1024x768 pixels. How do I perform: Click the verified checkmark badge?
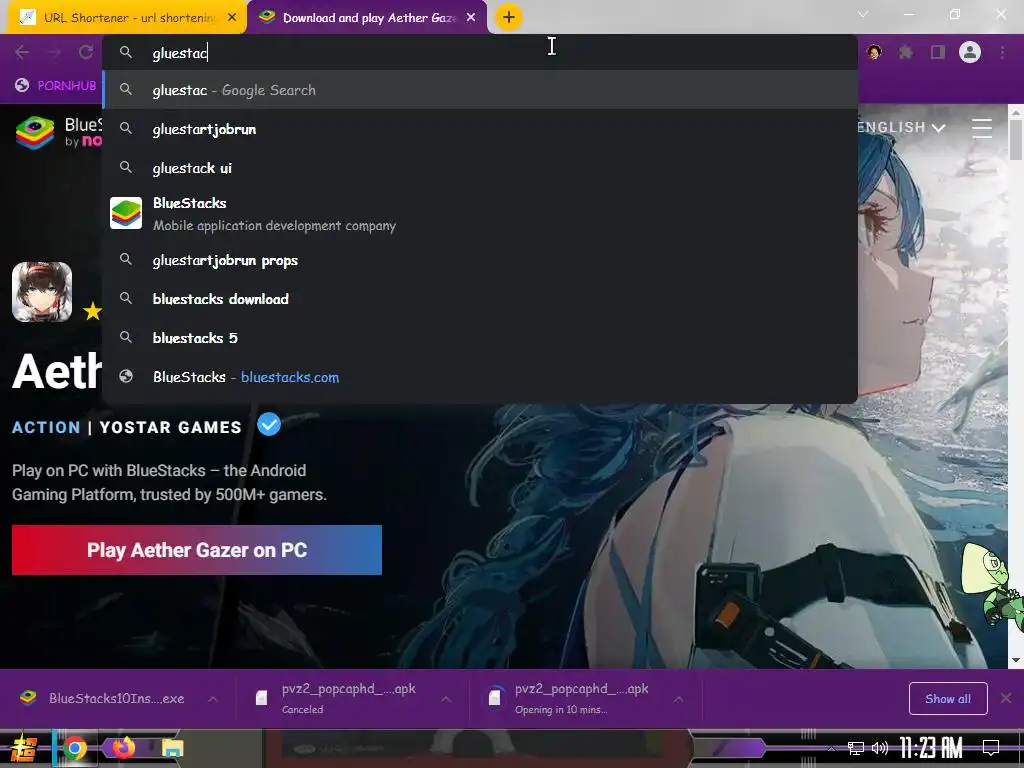click(x=268, y=424)
